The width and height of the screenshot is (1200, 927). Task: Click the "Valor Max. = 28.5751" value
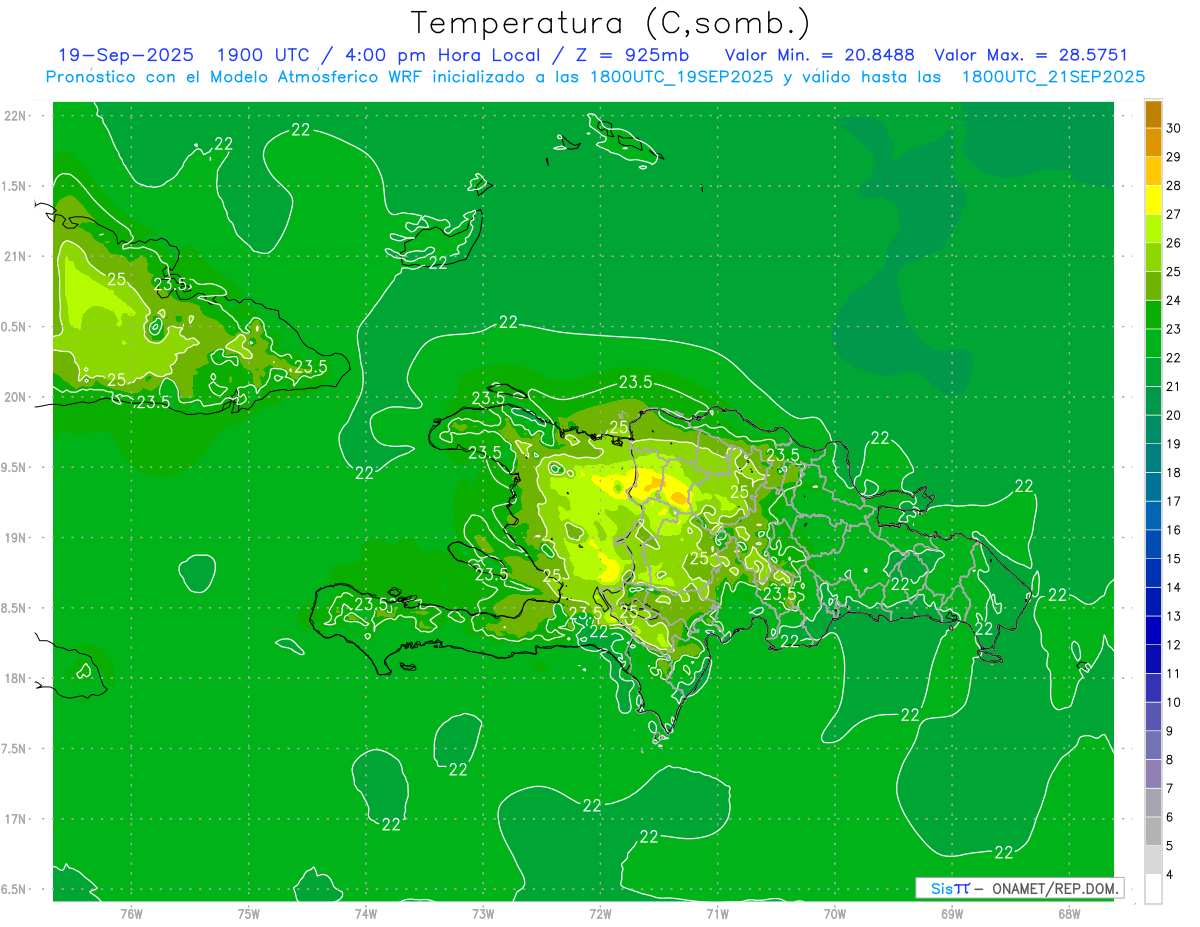[1032, 55]
